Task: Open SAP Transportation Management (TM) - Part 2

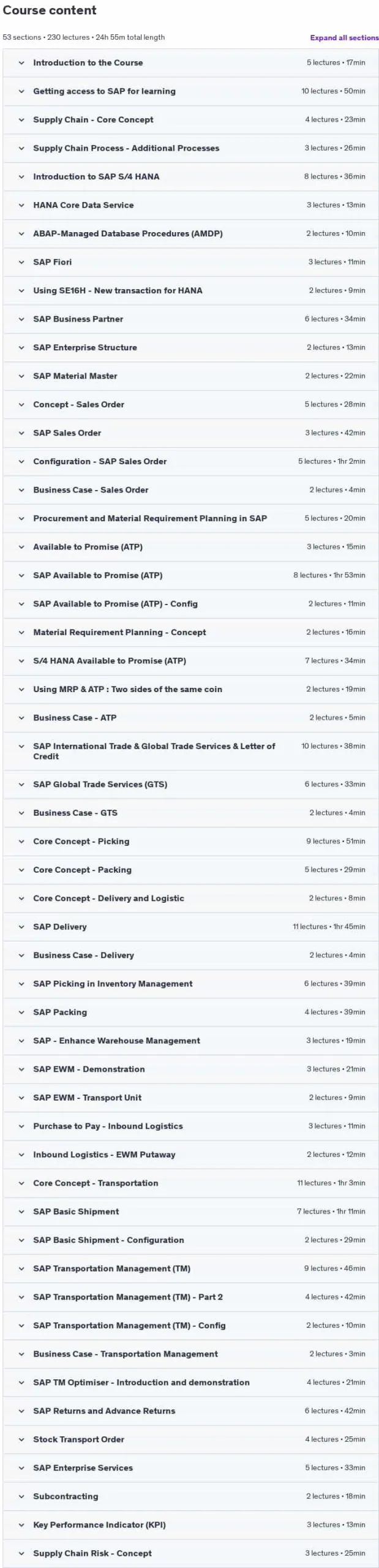Action: pyautogui.click(x=190, y=1297)
